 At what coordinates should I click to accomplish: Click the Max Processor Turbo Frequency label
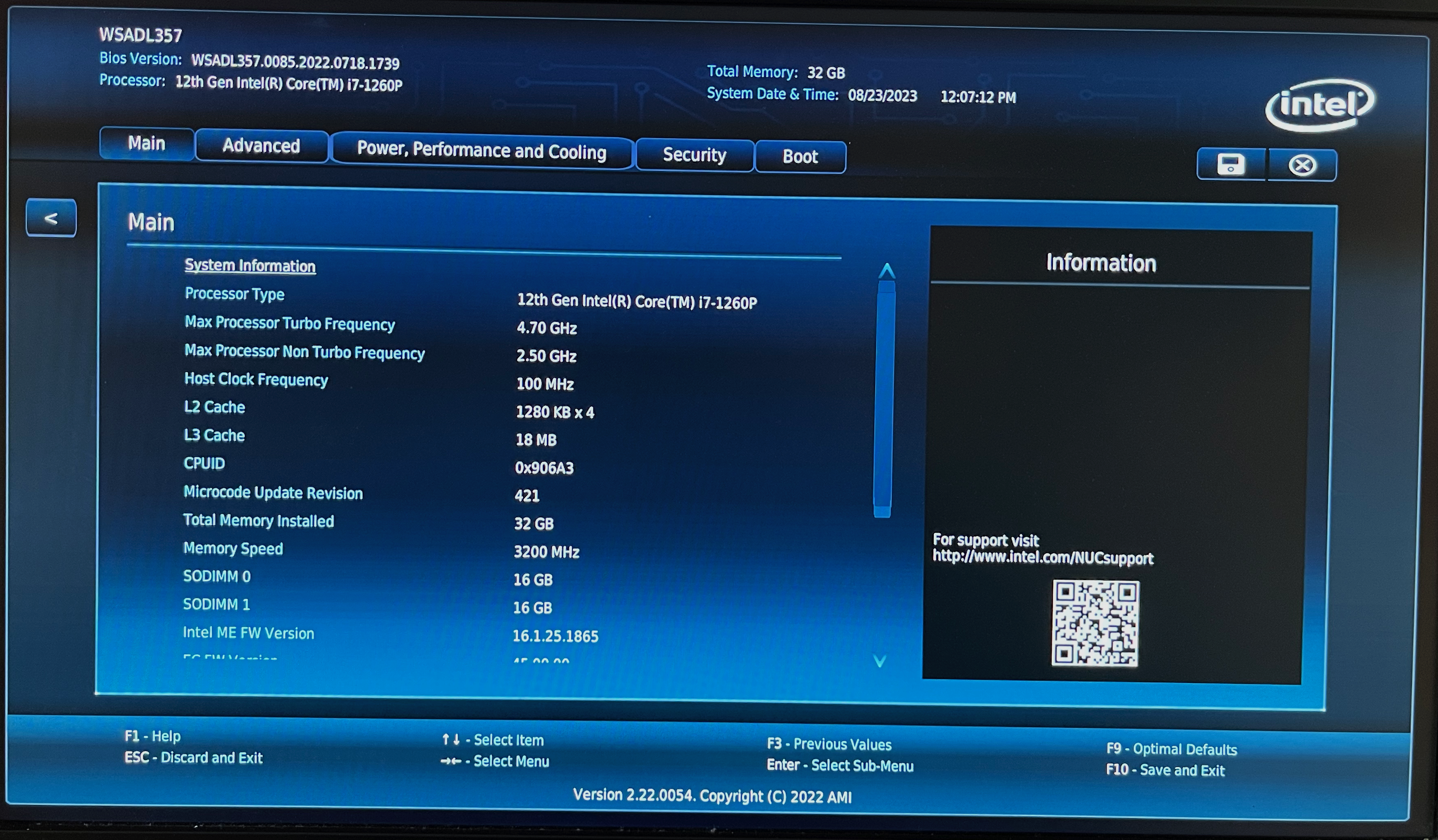(289, 323)
